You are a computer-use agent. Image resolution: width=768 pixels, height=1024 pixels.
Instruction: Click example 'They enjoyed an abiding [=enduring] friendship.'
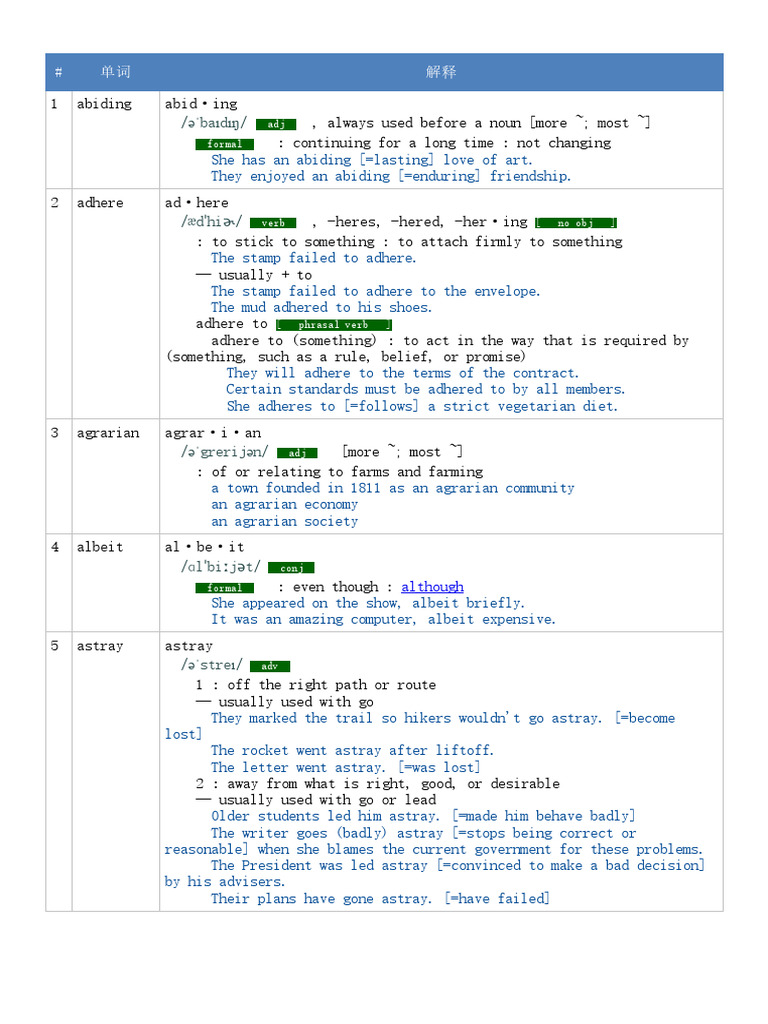(391, 176)
